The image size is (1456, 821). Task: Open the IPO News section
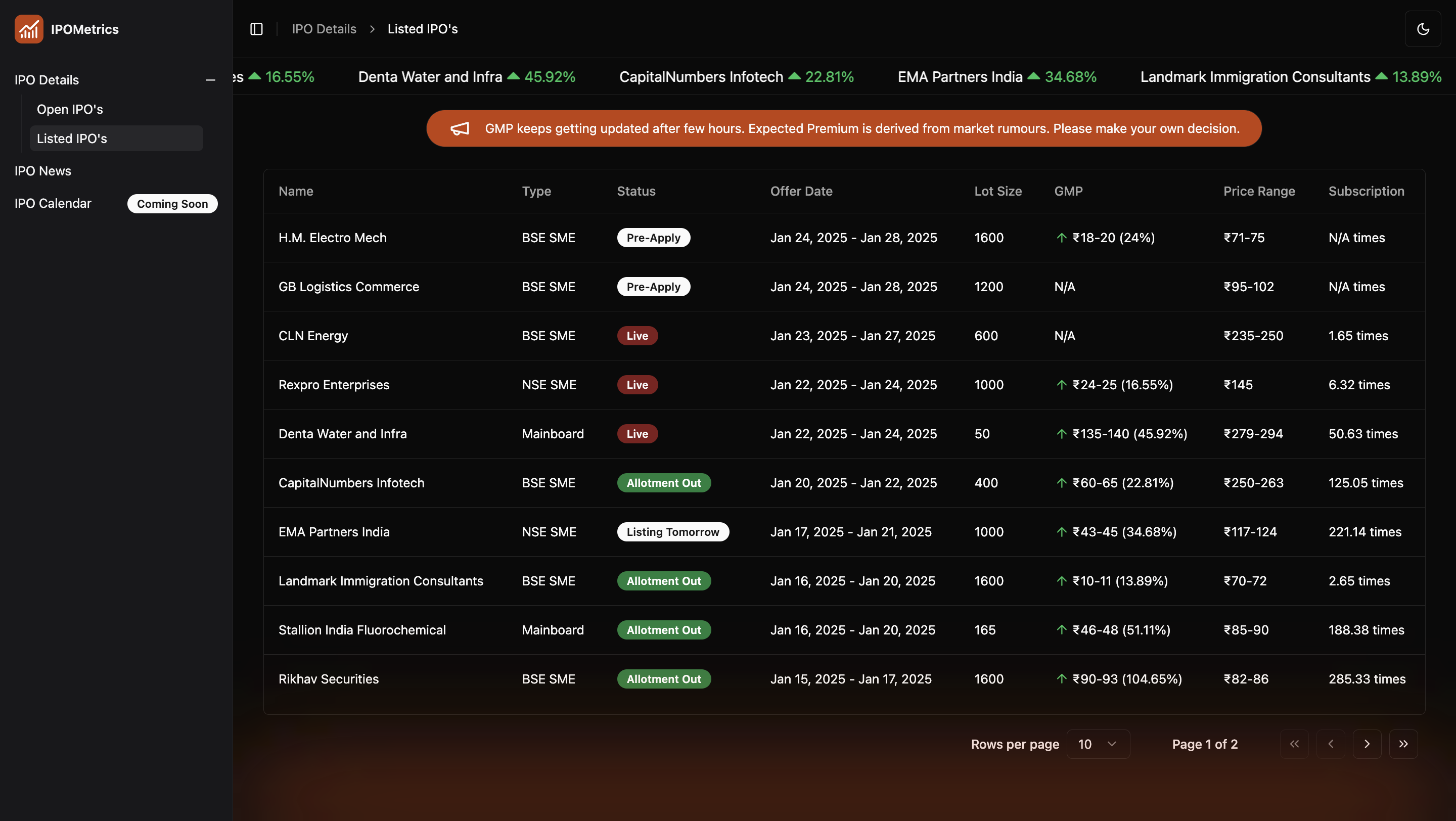[x=43, y=171]
